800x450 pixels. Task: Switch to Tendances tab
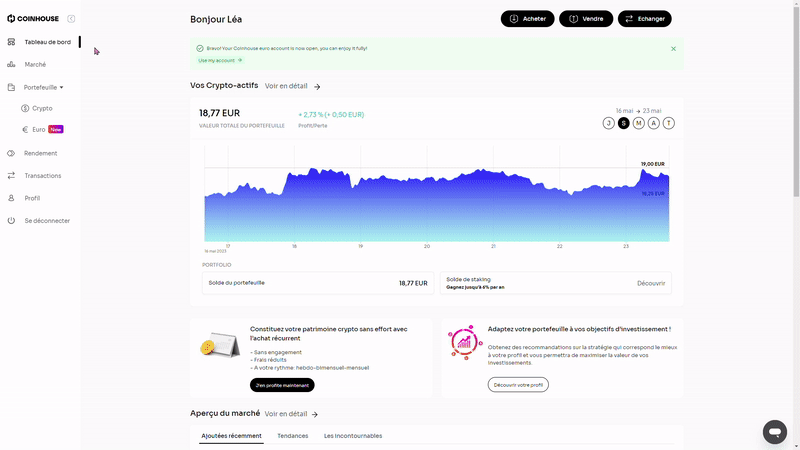(292, 436)
